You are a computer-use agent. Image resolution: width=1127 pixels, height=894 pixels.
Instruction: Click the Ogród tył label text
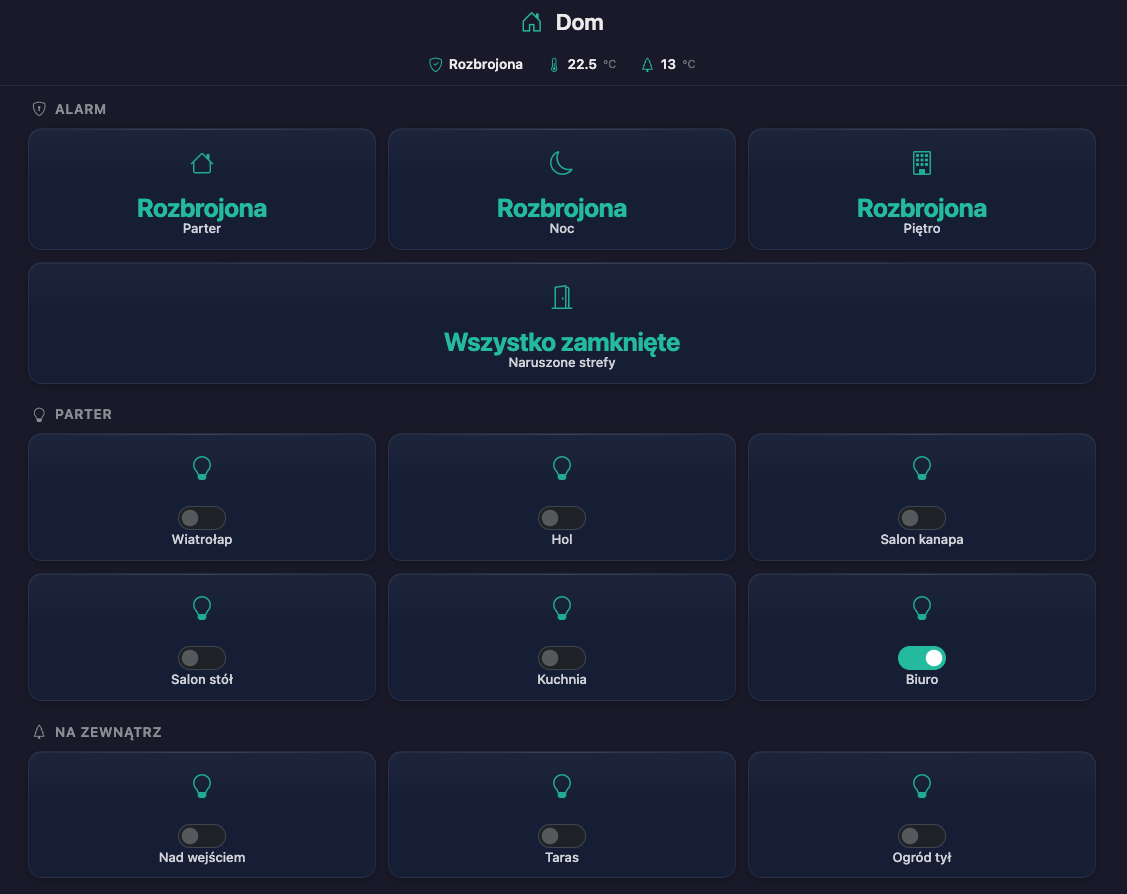(x=921, y=857)
